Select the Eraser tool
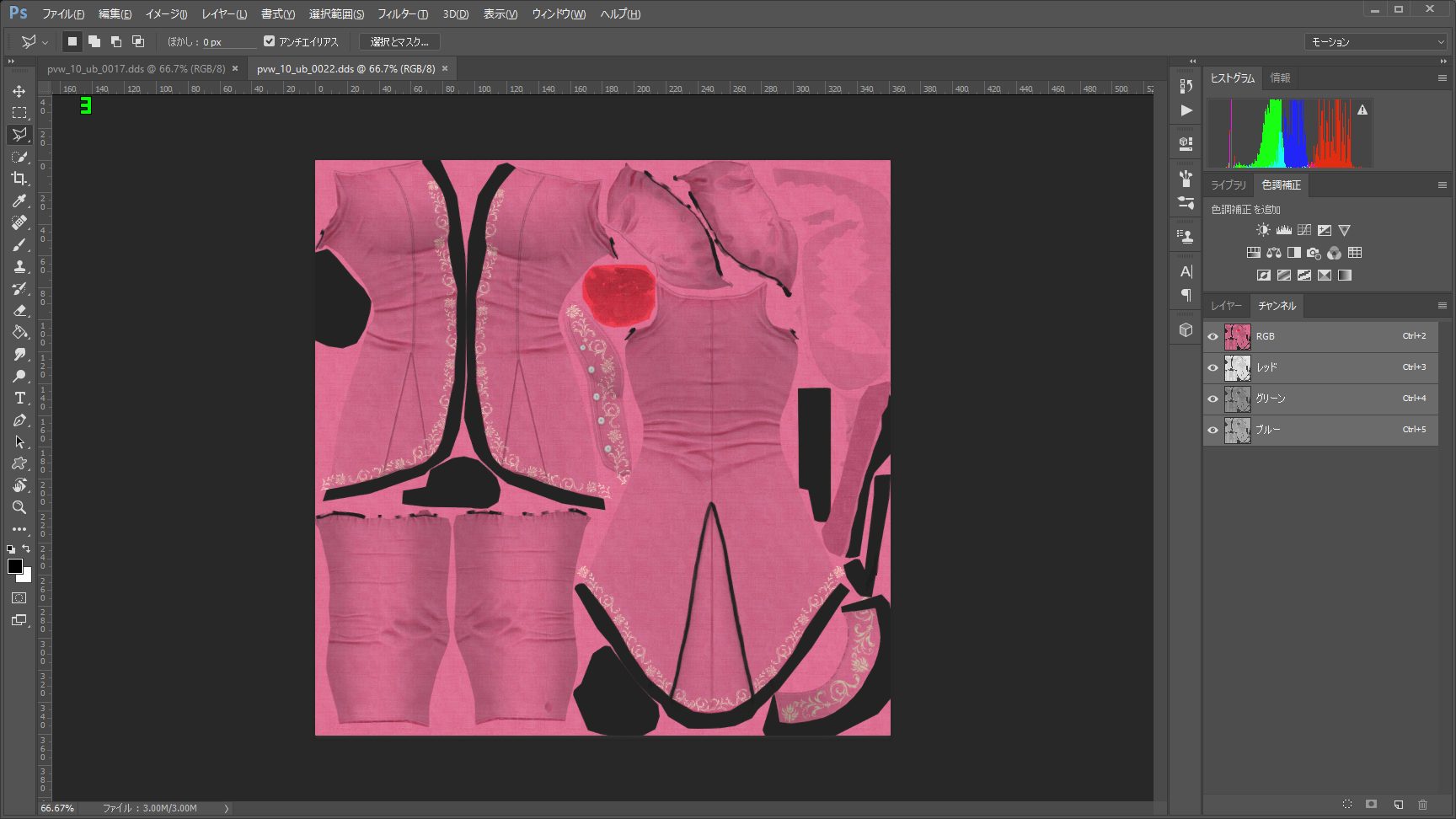 (19, 310)
